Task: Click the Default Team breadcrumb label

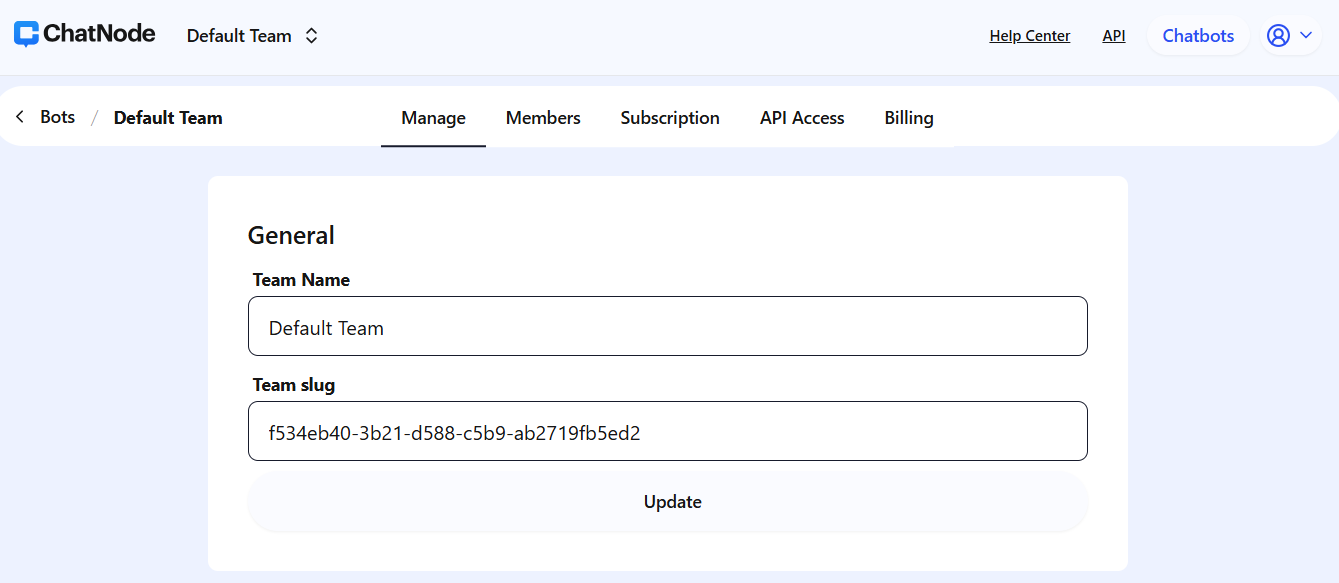Action: [168, 118]
